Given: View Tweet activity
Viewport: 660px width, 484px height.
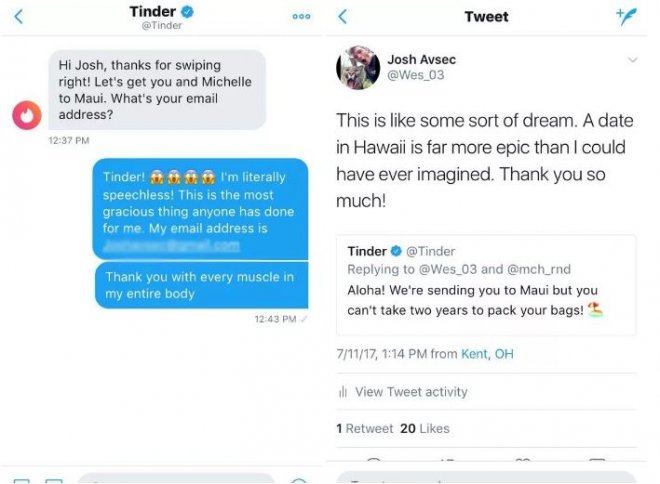Looking at the screenshot, I should pyautogui.click(x=411, y=392).
